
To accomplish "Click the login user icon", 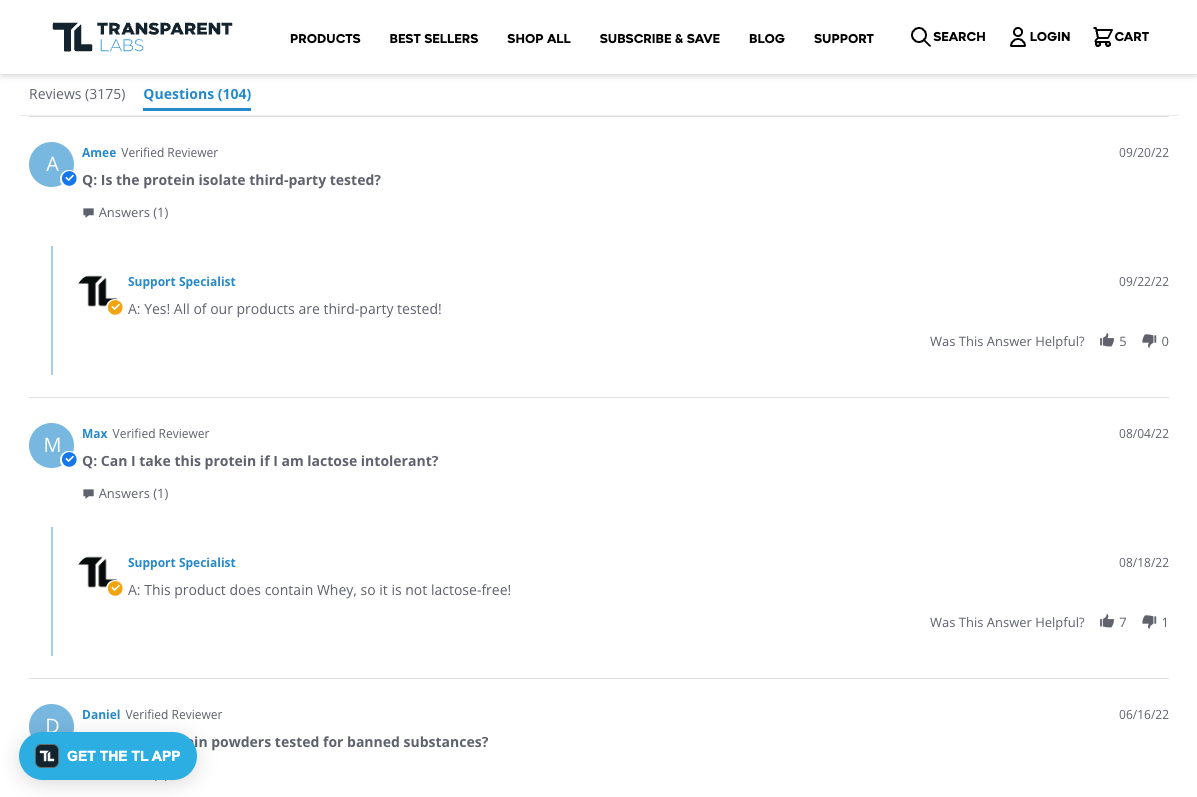I will click(1018, 37).
